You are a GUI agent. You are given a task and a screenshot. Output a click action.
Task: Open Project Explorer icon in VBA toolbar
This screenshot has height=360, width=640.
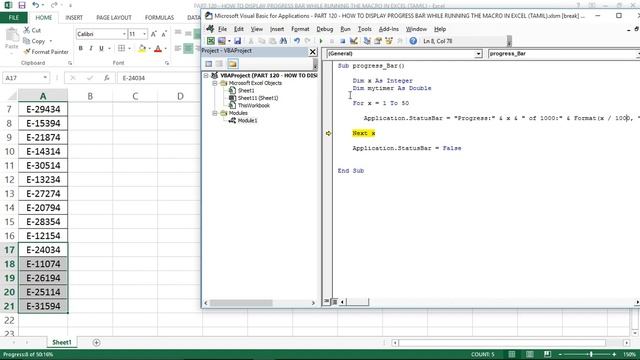[367, 41]
